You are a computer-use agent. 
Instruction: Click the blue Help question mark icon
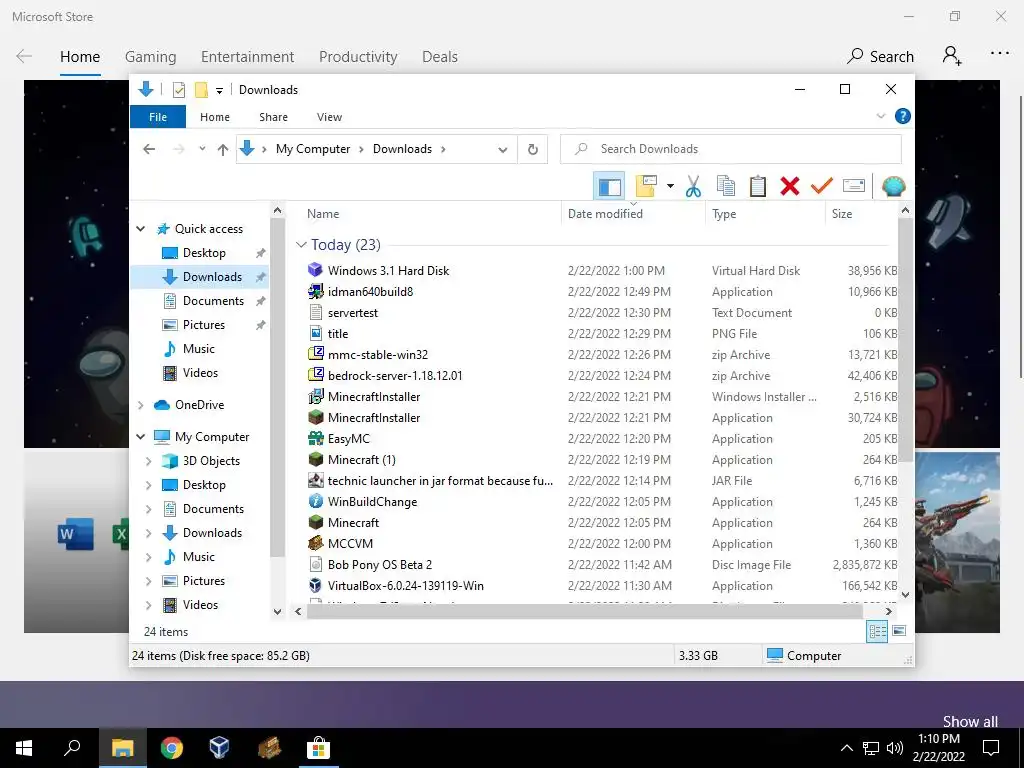click(x=903, y=116)
